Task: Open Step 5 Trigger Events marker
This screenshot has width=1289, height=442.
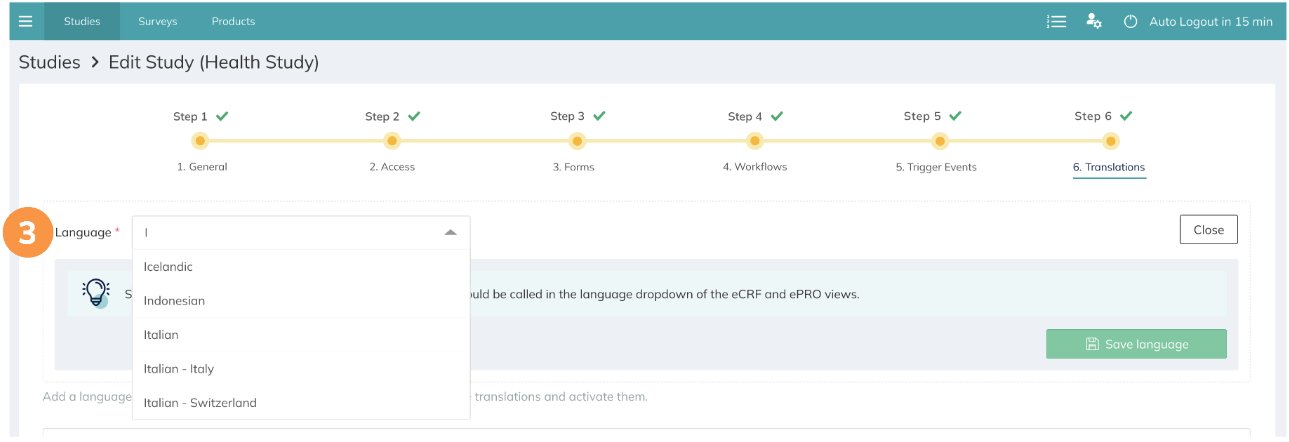Action: coord(940,141)
